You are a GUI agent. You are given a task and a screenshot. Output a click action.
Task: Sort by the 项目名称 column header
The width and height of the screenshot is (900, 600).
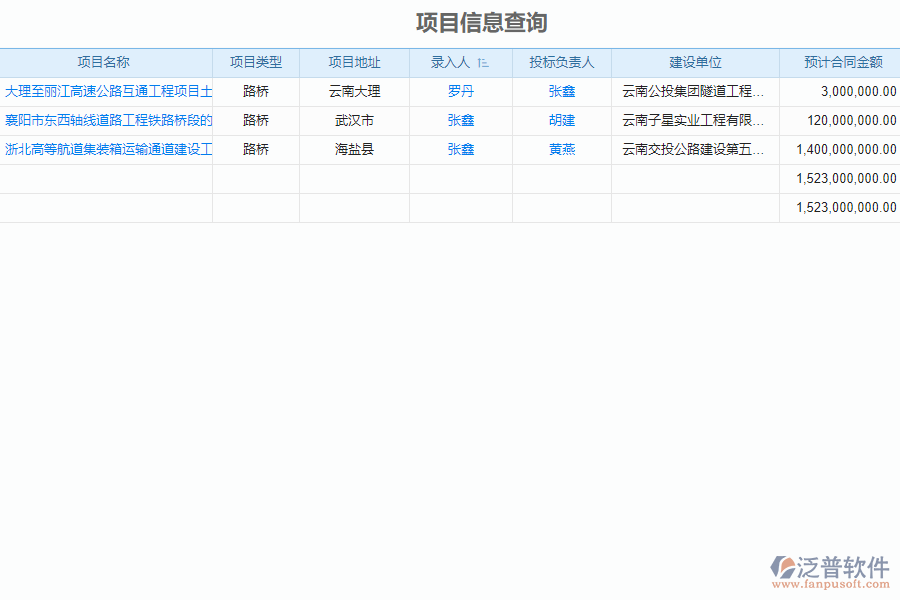pos(104,62)
